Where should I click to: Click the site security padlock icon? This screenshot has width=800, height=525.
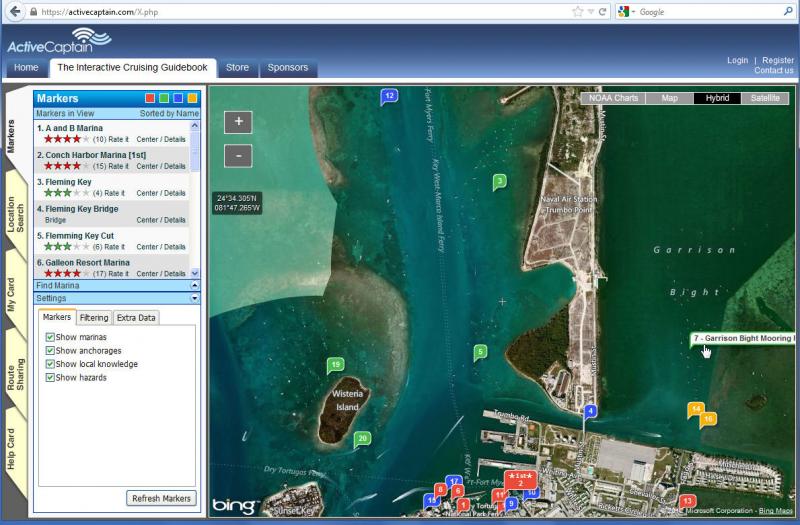coord(33,11)
